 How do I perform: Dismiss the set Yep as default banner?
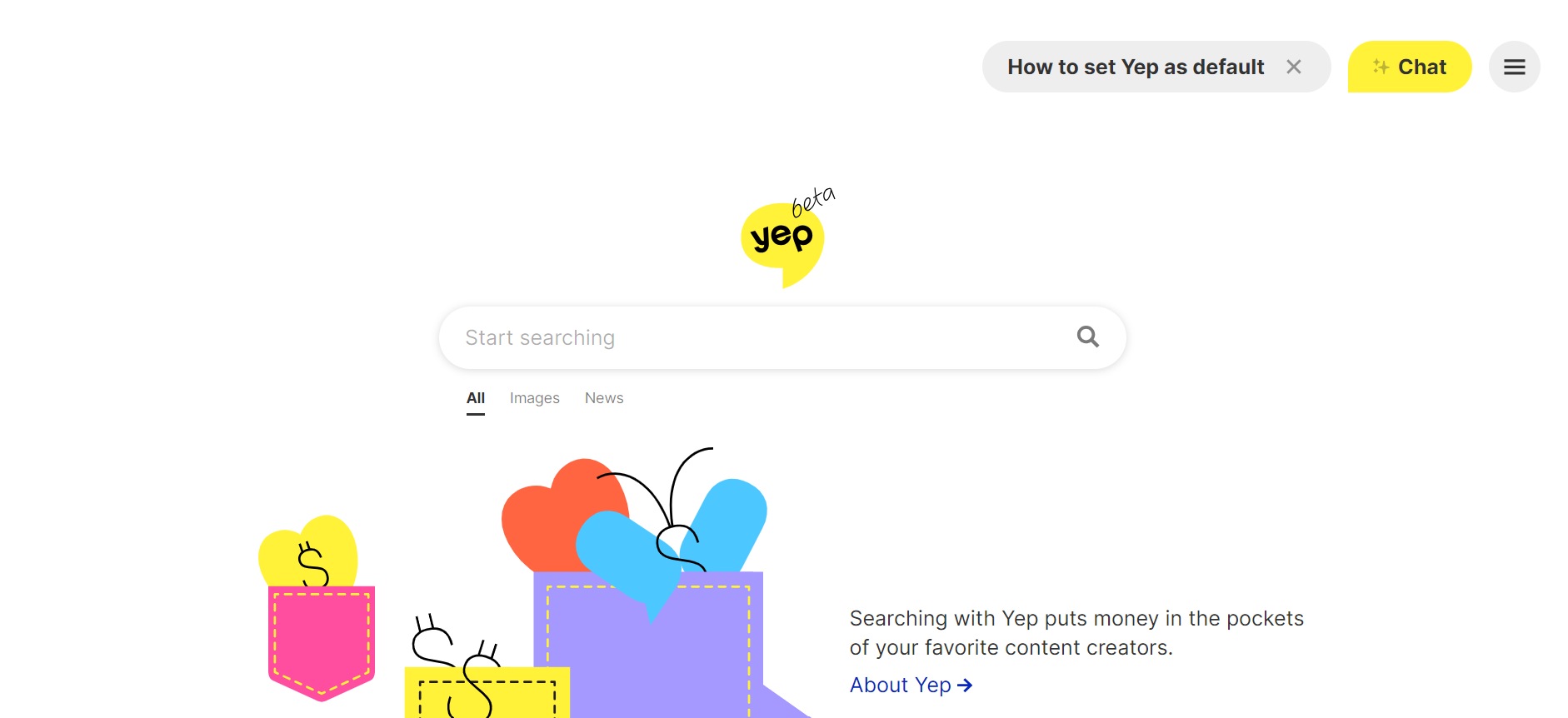[x=1293, y=67]
